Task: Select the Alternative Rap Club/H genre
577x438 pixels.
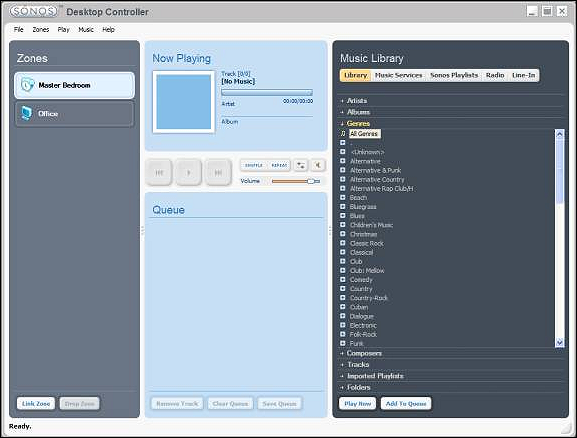Action: 382,188
